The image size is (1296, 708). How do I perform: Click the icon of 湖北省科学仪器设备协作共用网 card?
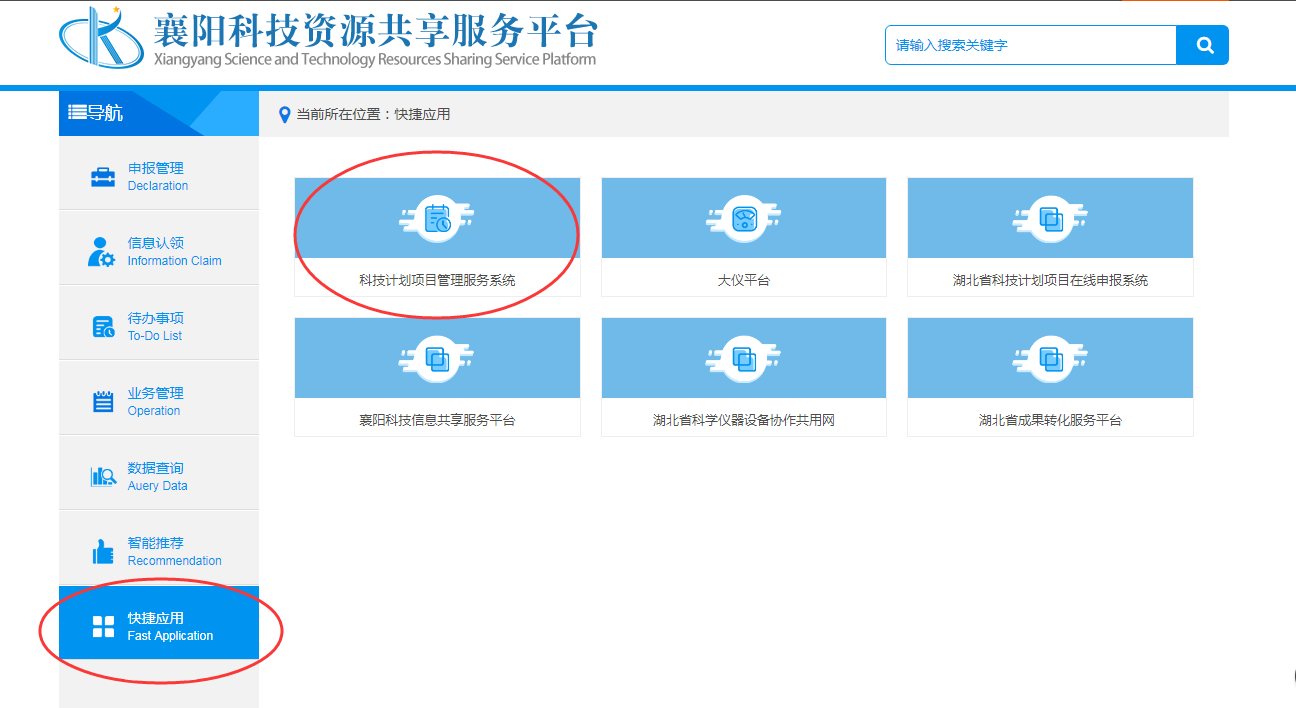[x=744, y=359]
